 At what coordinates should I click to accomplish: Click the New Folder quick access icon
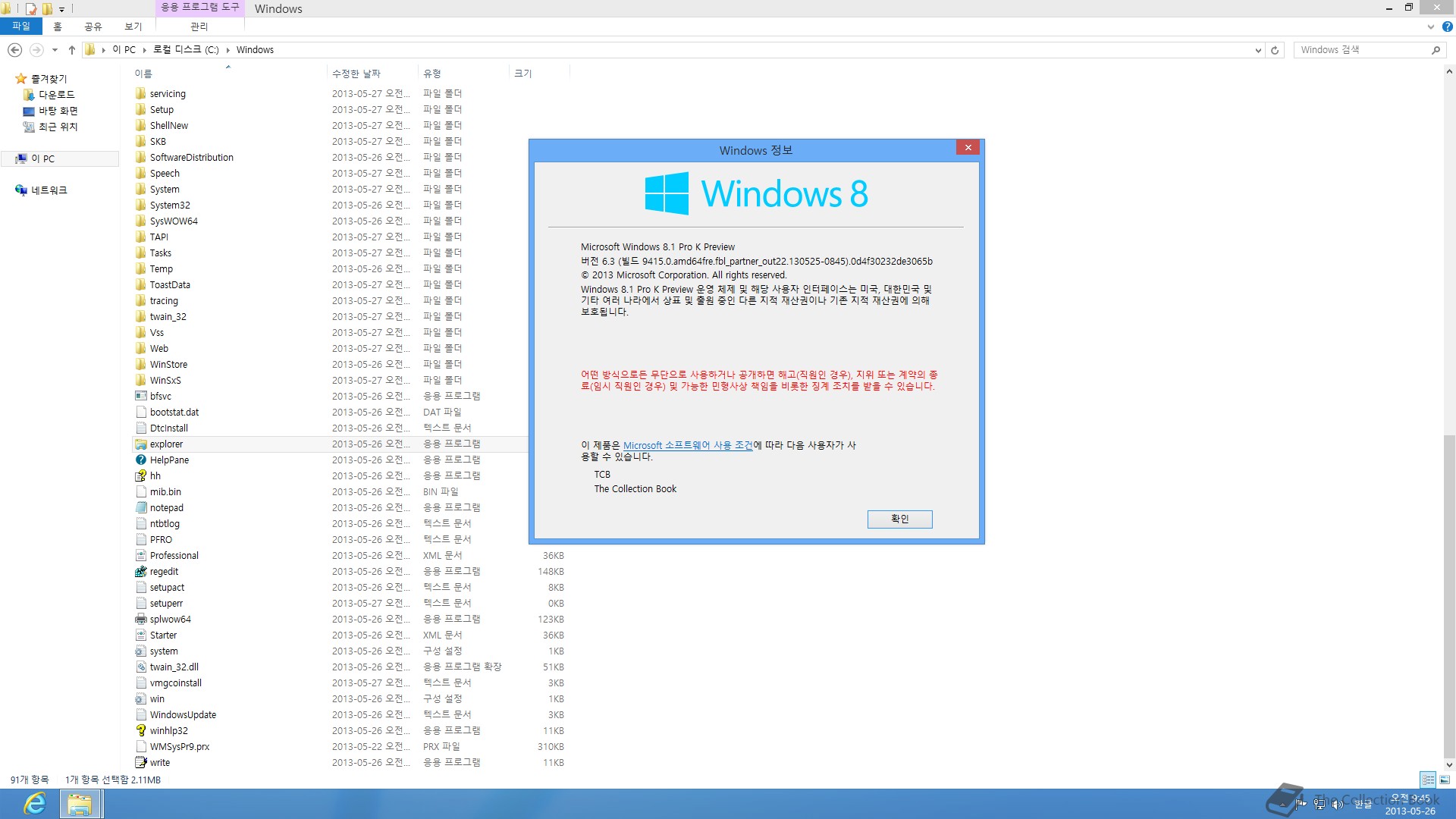47,8
